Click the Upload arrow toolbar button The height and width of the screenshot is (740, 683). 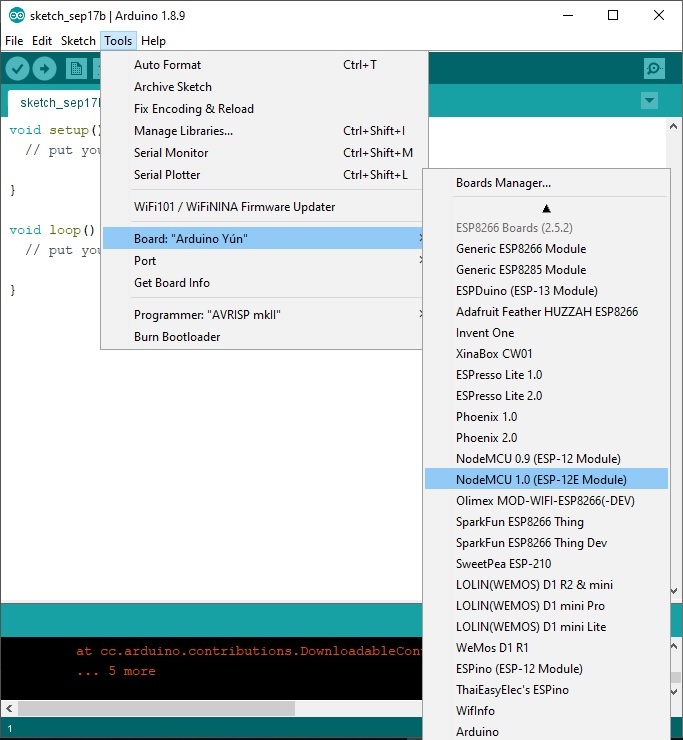click(x=44, y=69)
